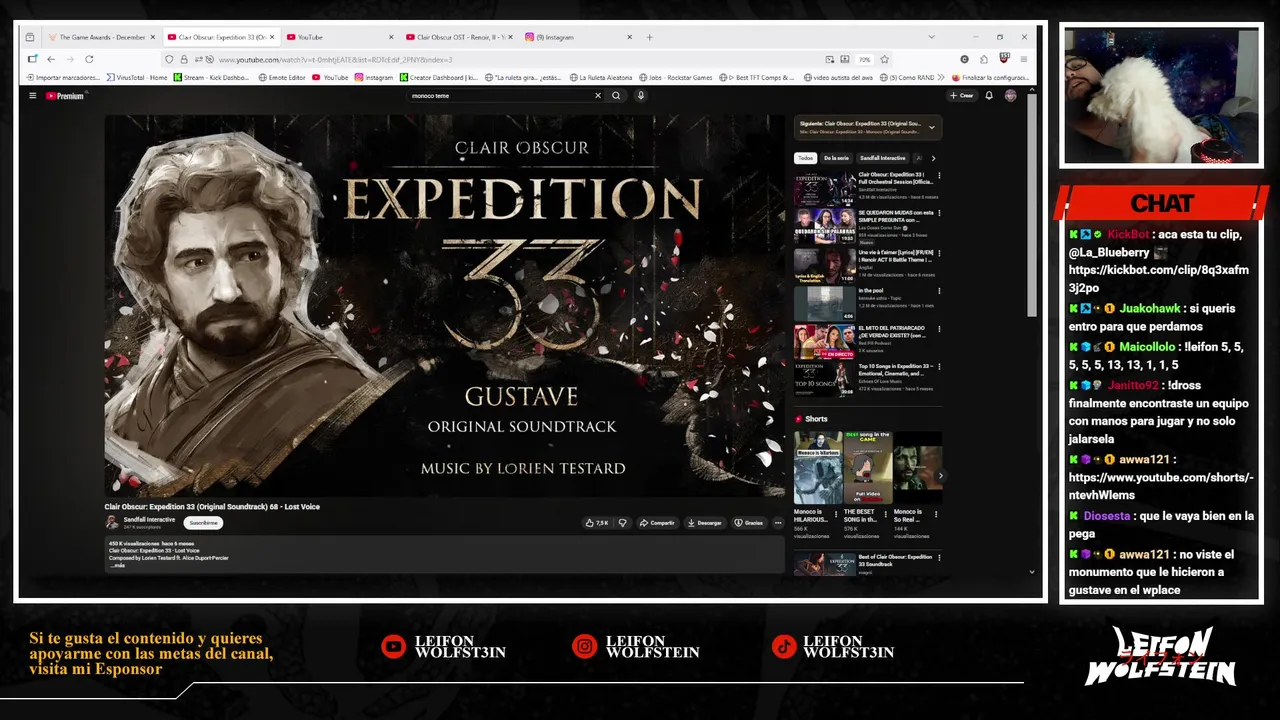Open Top 10 Songs in Expedition 33 video
The width and height of the screenshot is (1280, 720).
coord(825,380)
